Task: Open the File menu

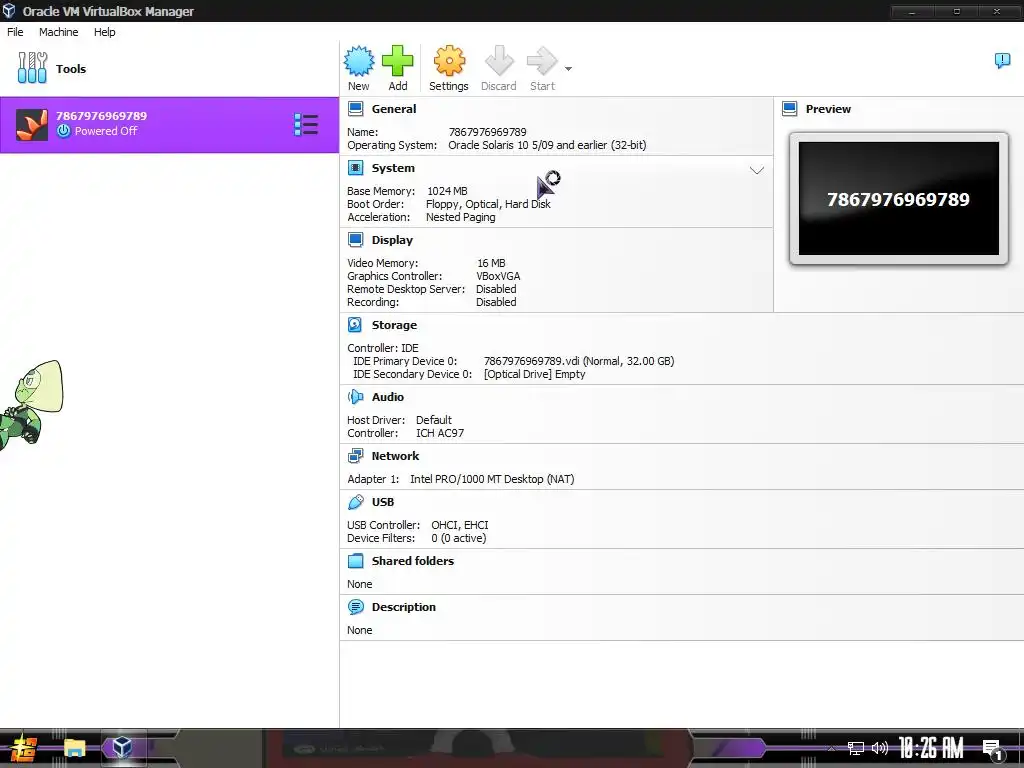Action: click(x=15, y=32)
